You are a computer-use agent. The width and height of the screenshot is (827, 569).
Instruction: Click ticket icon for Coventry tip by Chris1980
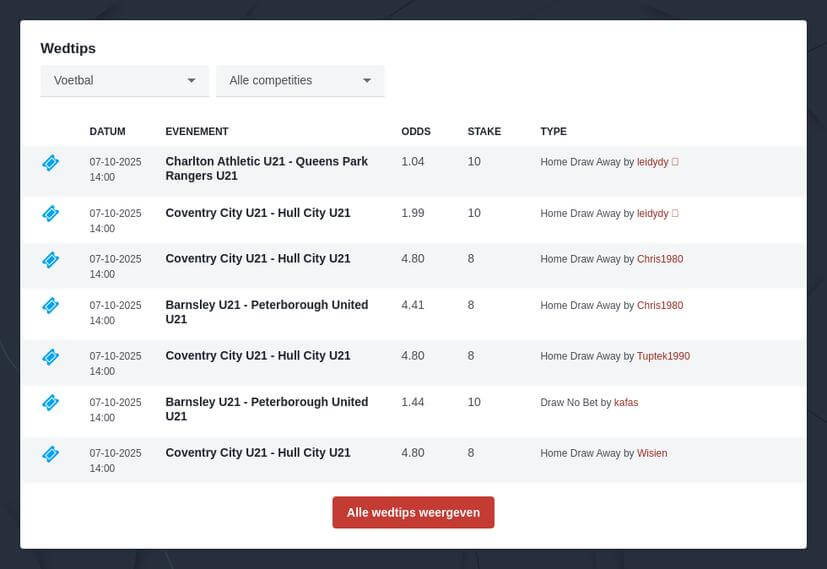(x=50, y=260)
